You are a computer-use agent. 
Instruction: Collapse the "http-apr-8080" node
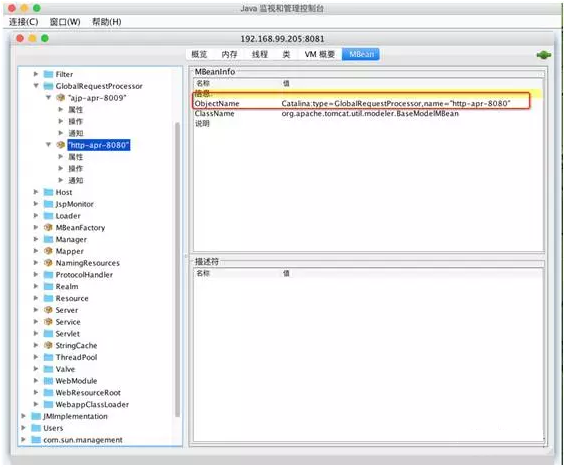point(48,145)
